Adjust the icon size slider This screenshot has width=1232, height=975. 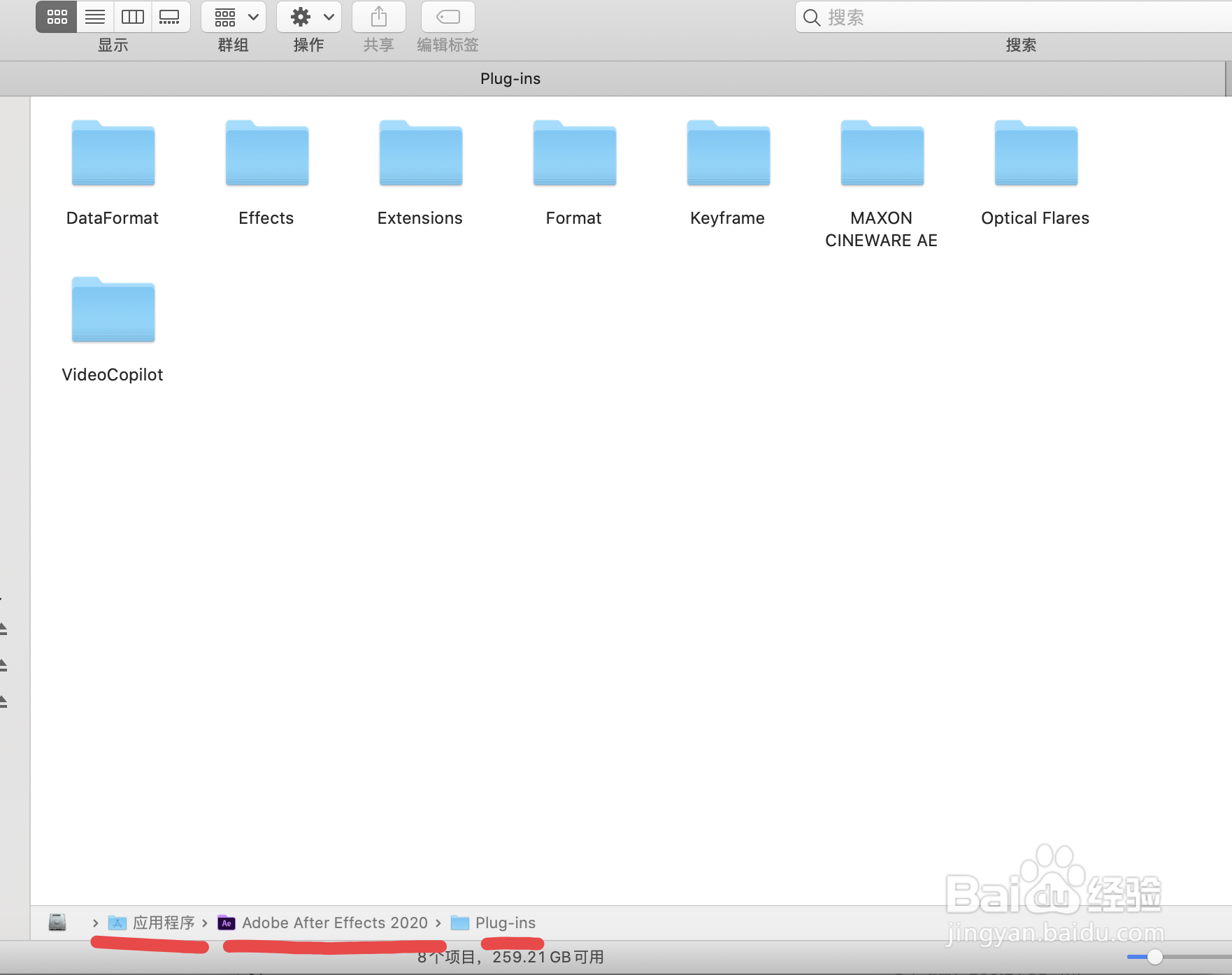click(x=1155, y=957)
